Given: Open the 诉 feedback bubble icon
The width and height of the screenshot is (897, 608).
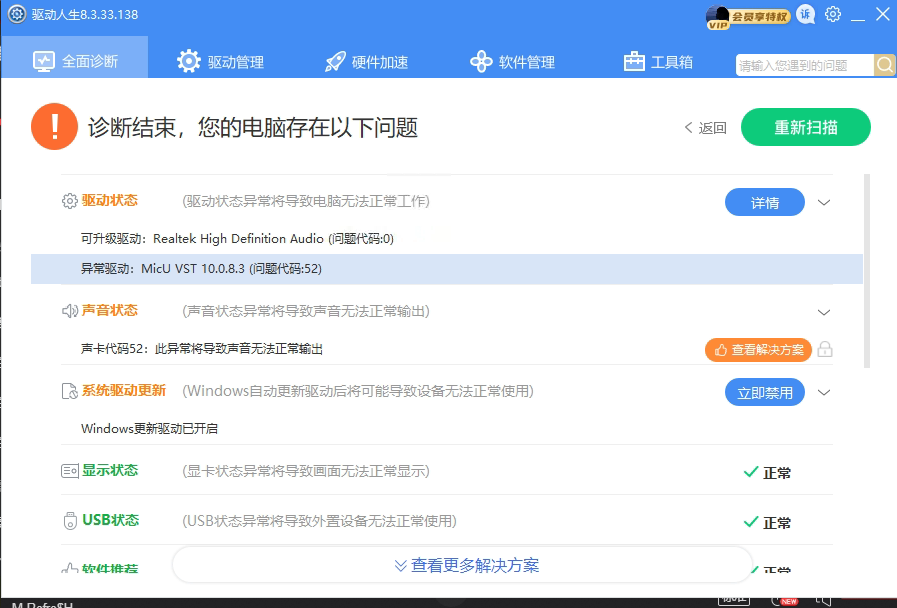Looking at the screenshot, I should point(806,14).
